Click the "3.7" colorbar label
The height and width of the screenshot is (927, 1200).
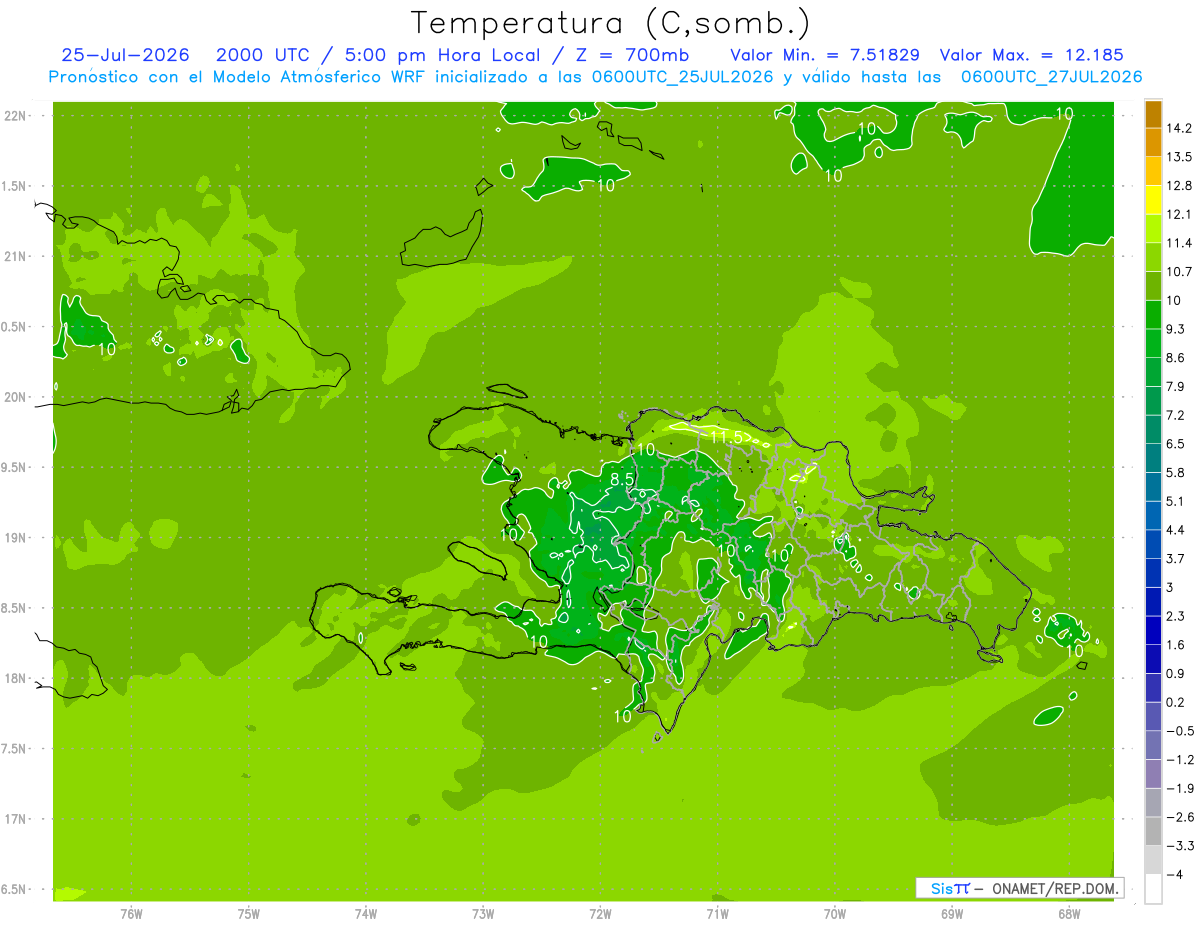tap(1175, 558)
